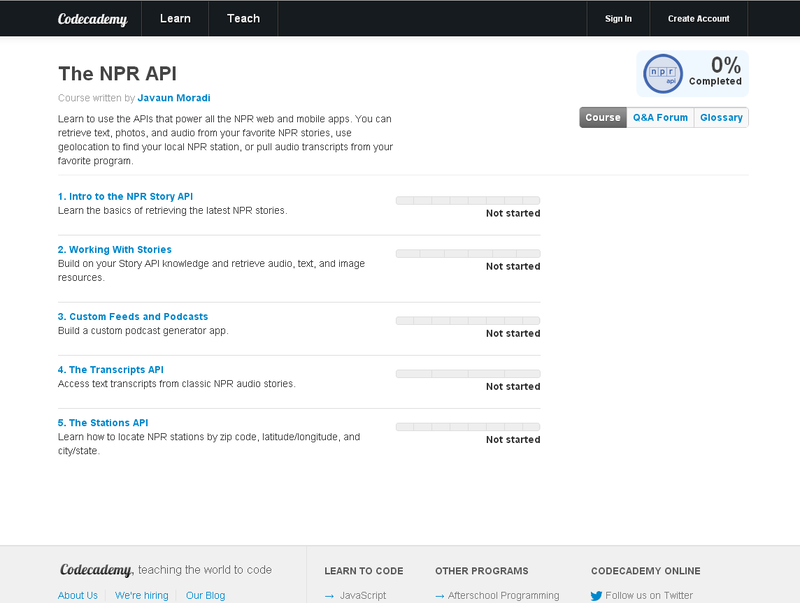Click the Codecademy logo in header

tap(92, 19)
